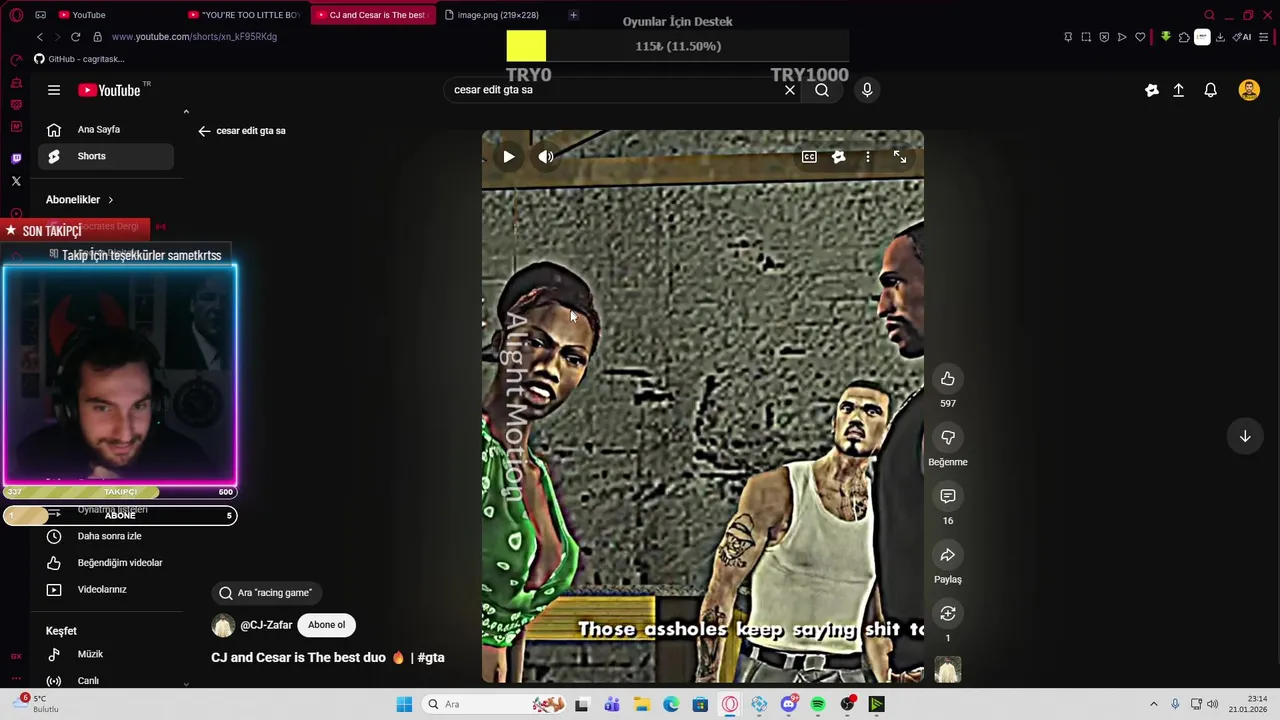The width and height of the screenshot is (1280, 720).
Task: Go to the next Short with down arrow
Action: coord(1245,437)
